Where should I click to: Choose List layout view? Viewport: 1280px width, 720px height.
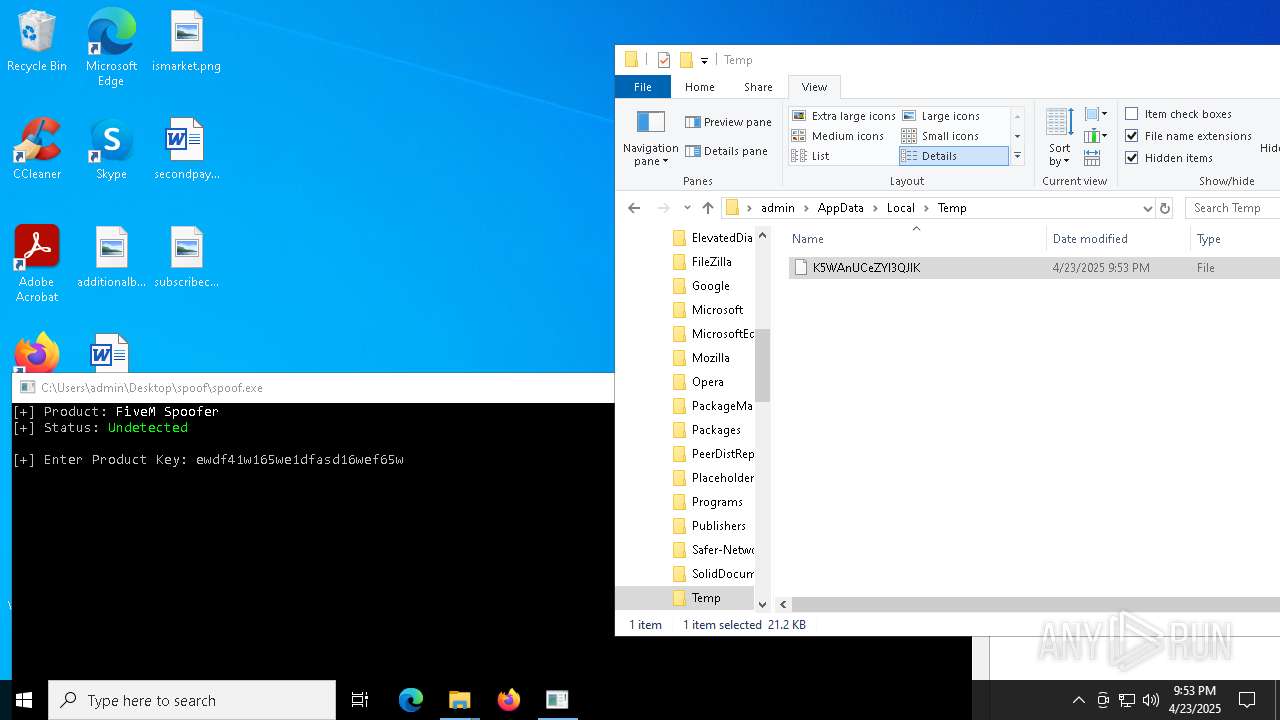coord(811,156)
